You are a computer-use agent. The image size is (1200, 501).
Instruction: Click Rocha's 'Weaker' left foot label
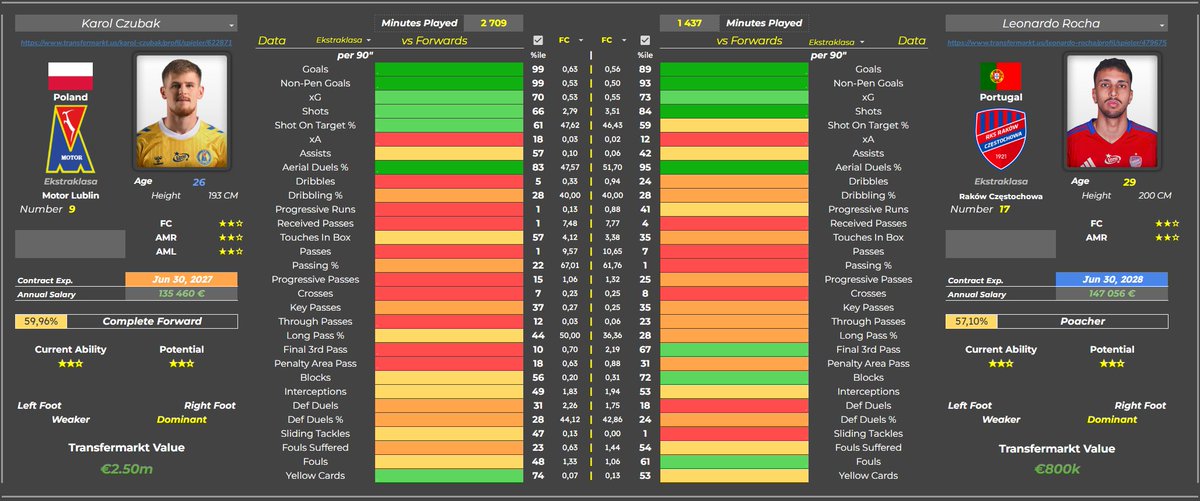tap(999, 419)
